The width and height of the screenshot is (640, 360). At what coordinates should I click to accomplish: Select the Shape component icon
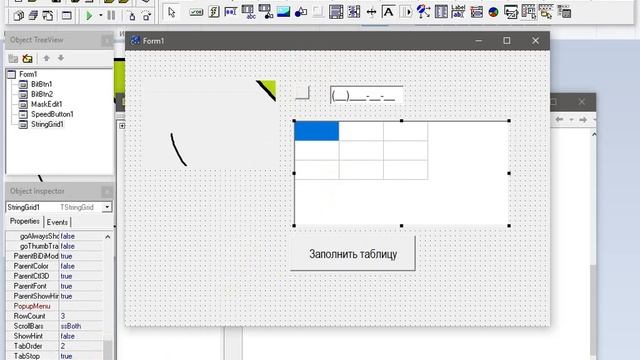tap(301, 12)
